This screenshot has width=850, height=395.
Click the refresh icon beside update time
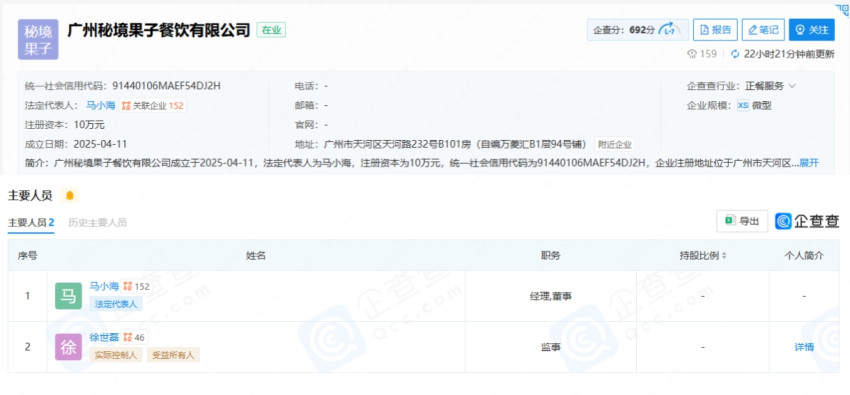[735, 54]
